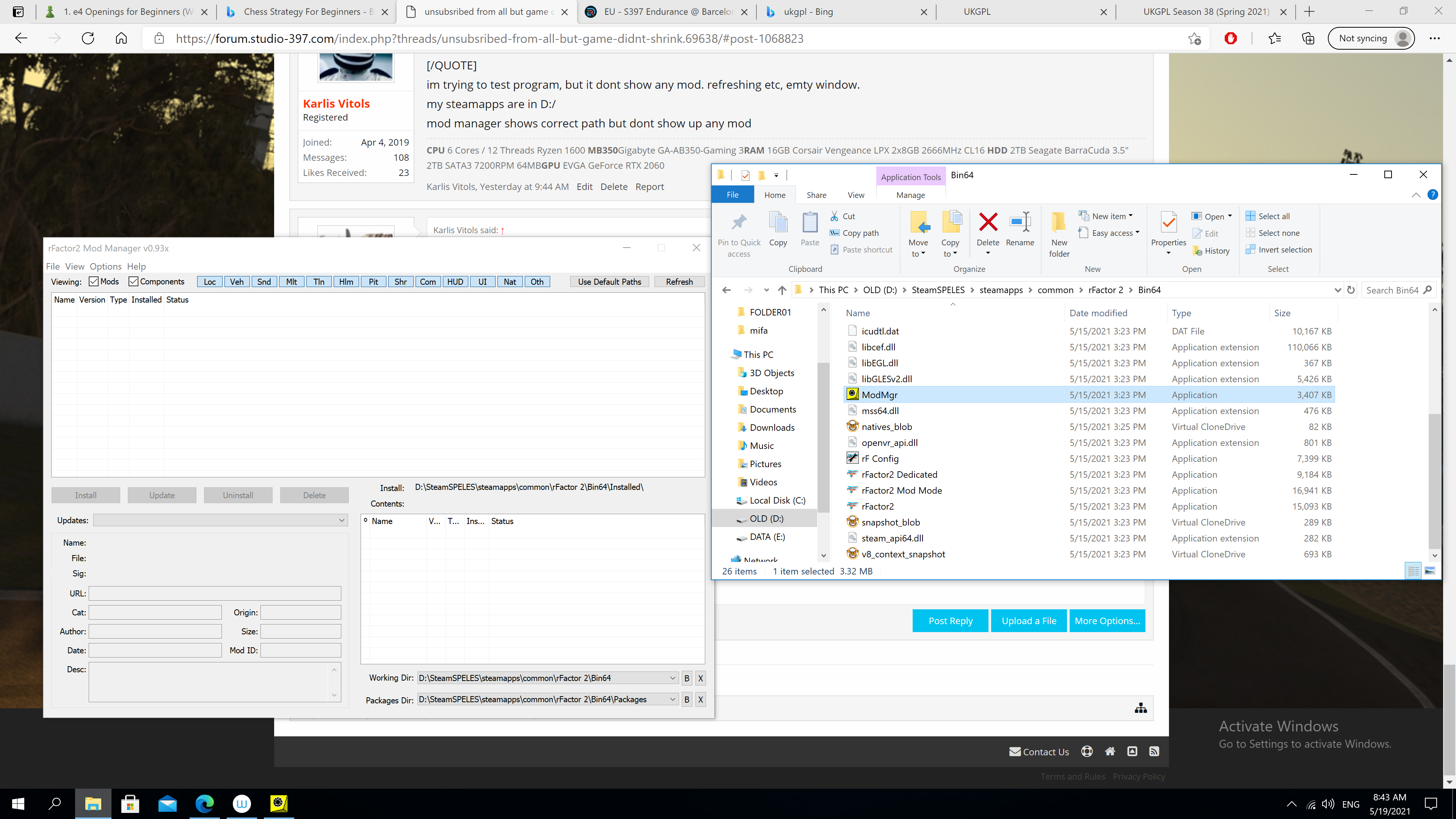
Task: Click Upload a File button
Action: click(1029, 621)
